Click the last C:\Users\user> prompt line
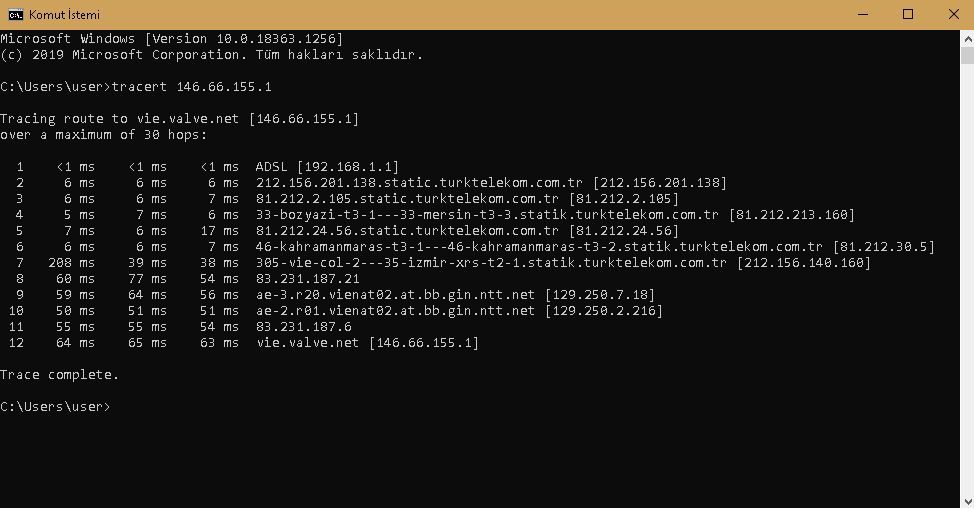Viewport: 974px width, 508px height. (55, 407)
